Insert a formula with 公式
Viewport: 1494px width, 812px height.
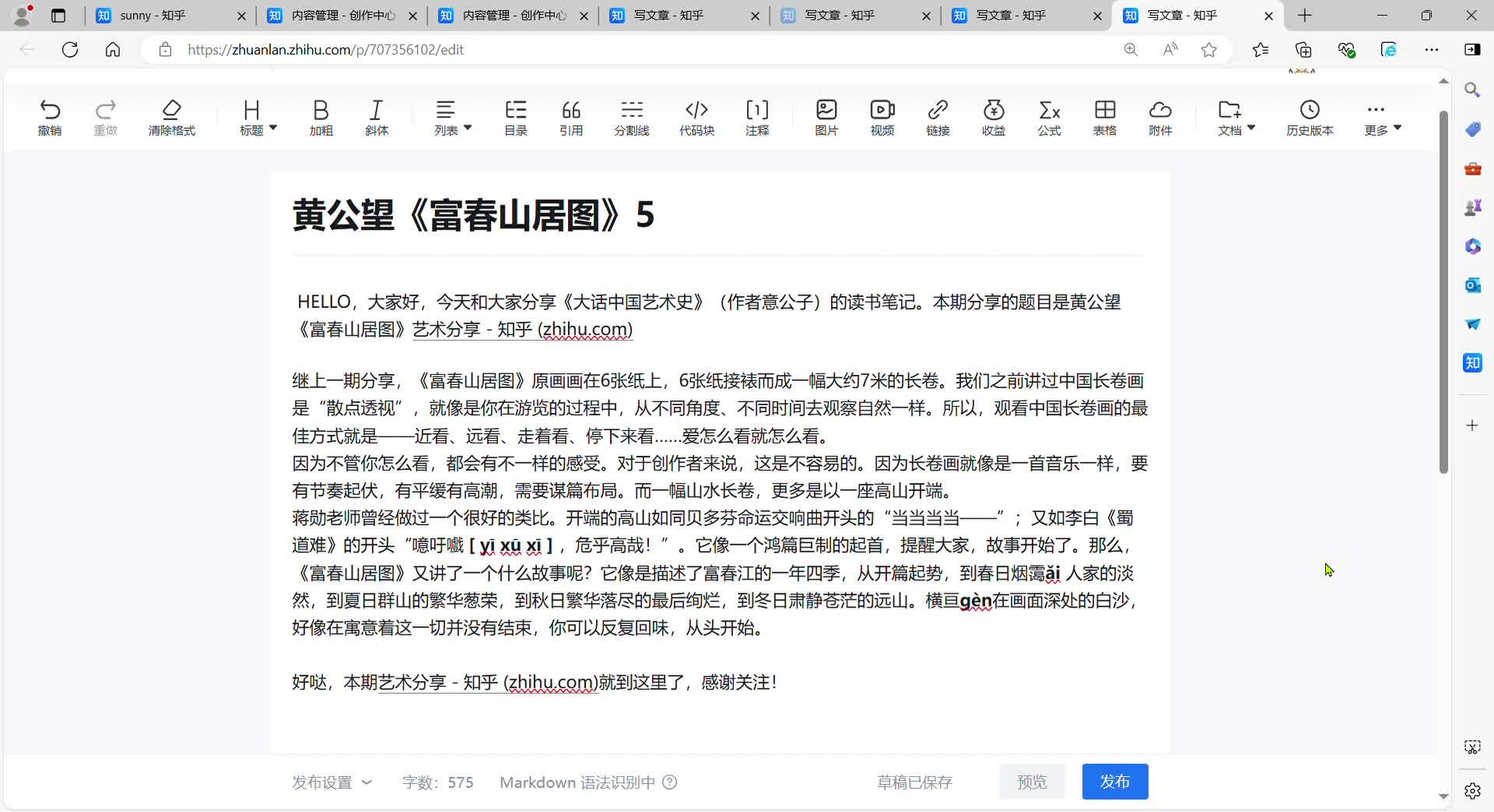coord(1049,118)
